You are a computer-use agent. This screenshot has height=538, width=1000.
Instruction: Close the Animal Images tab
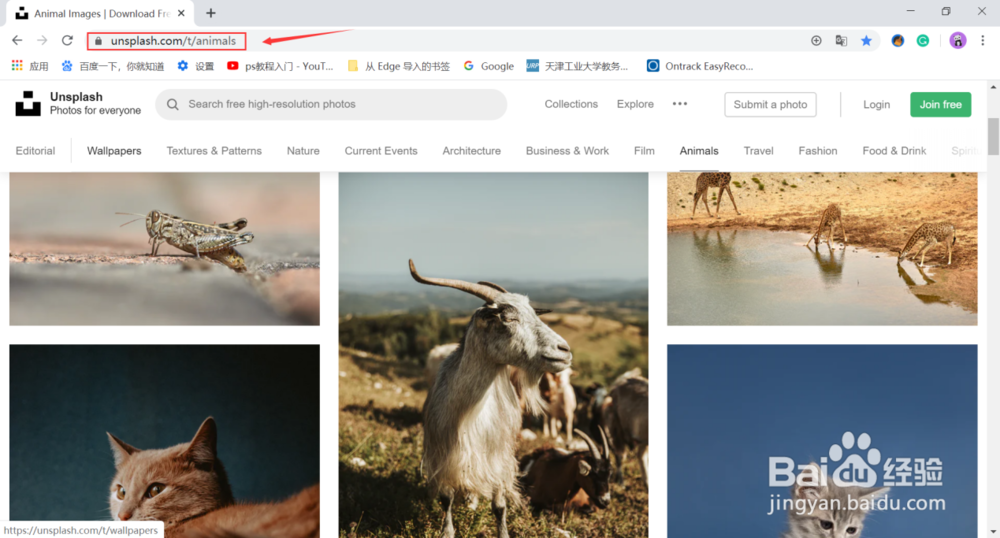click(x=181, y=13)
